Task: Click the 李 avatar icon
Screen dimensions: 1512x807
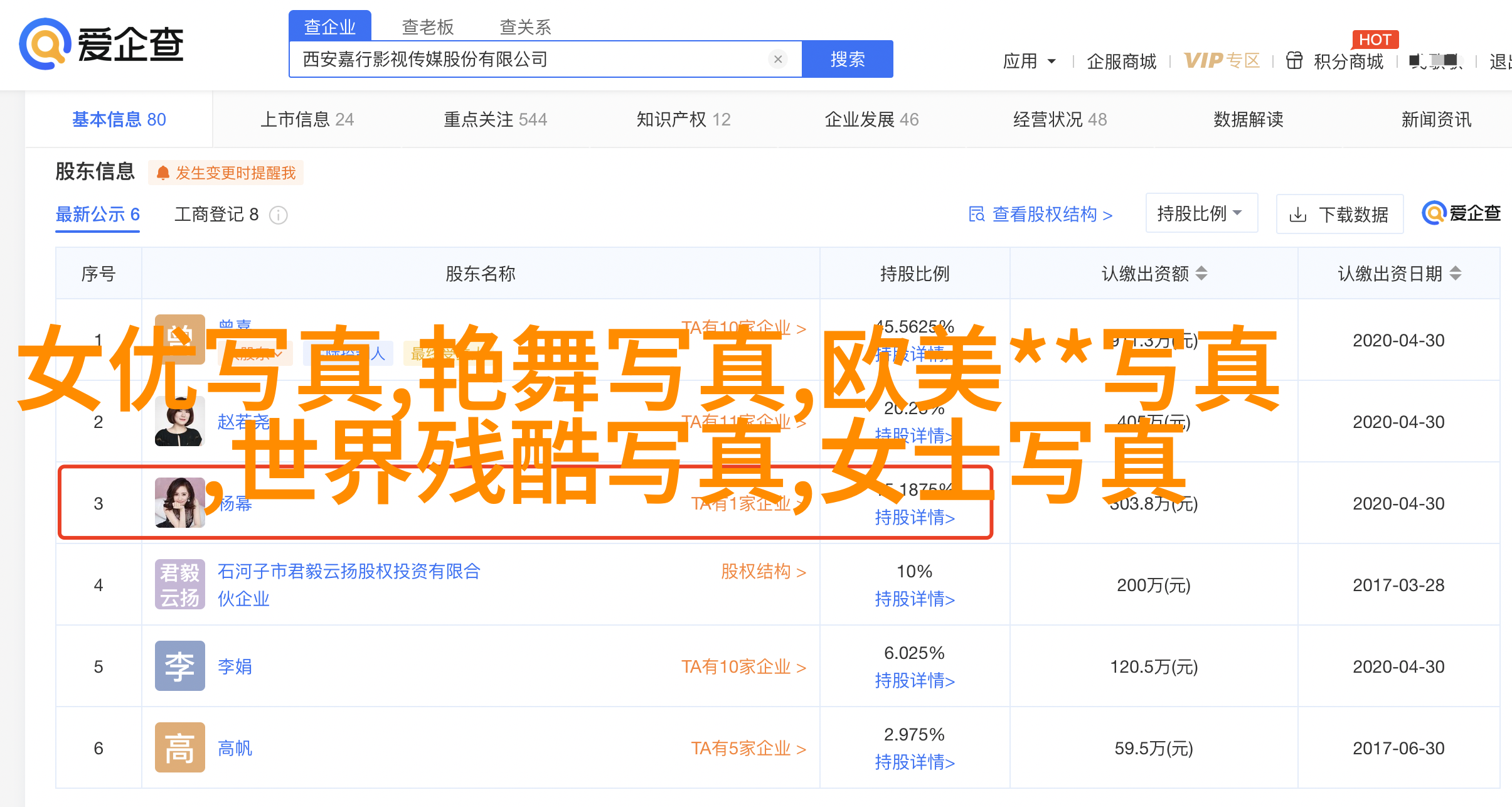Action: [x=180, y=666]
